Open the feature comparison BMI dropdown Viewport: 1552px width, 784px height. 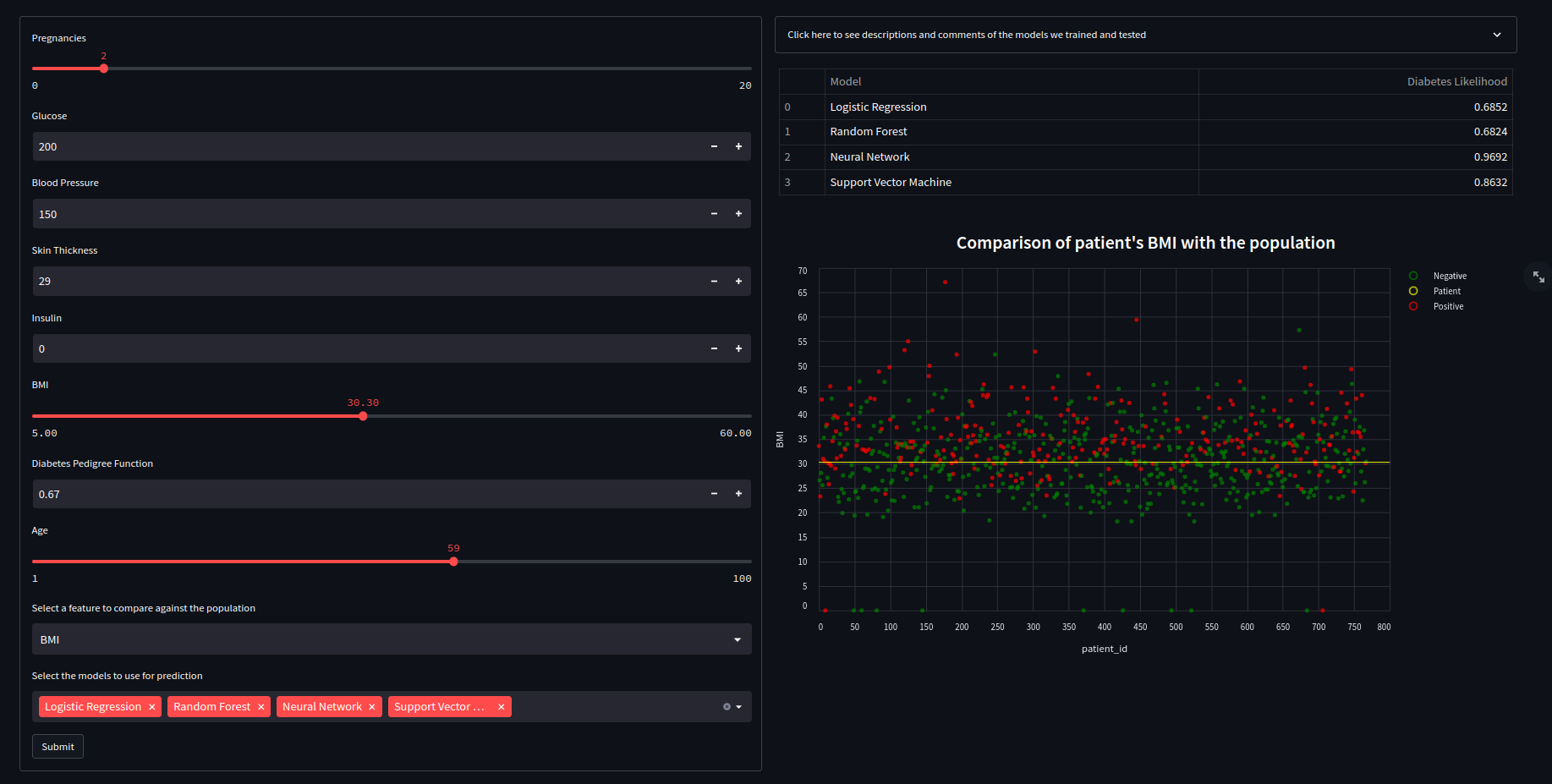point(391,640)
